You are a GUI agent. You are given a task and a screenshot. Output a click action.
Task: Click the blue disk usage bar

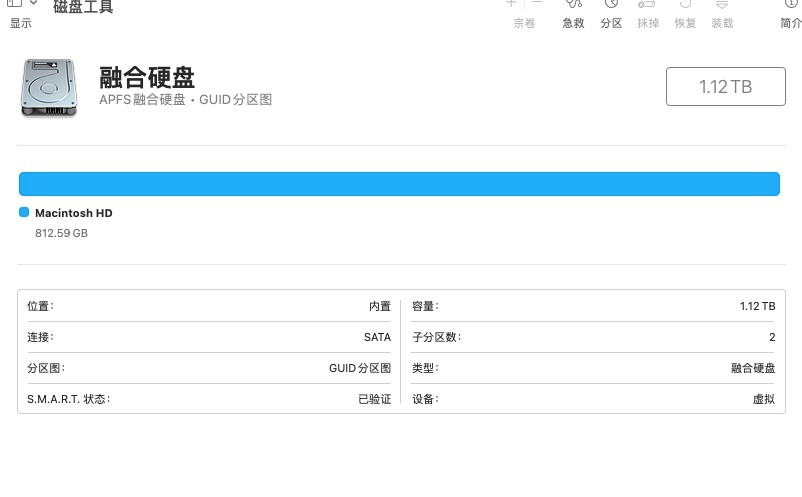click(x=399, y=184)
